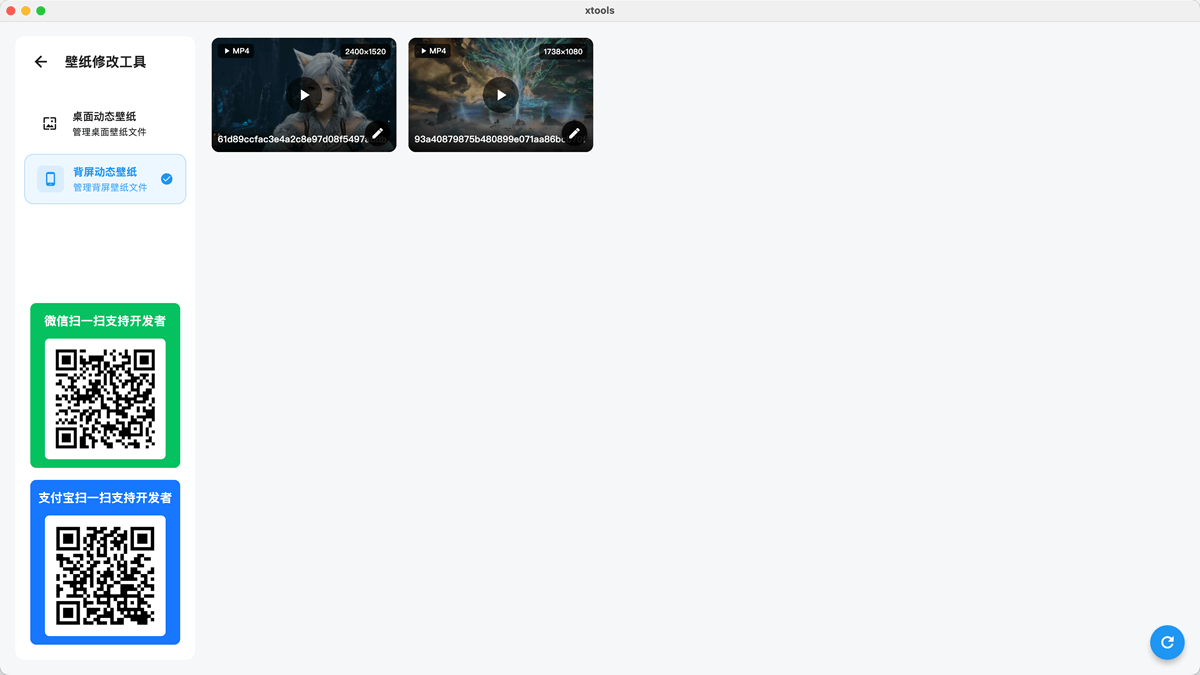
Task: Click the MP4 badge on first video
Action: (237, 51)
